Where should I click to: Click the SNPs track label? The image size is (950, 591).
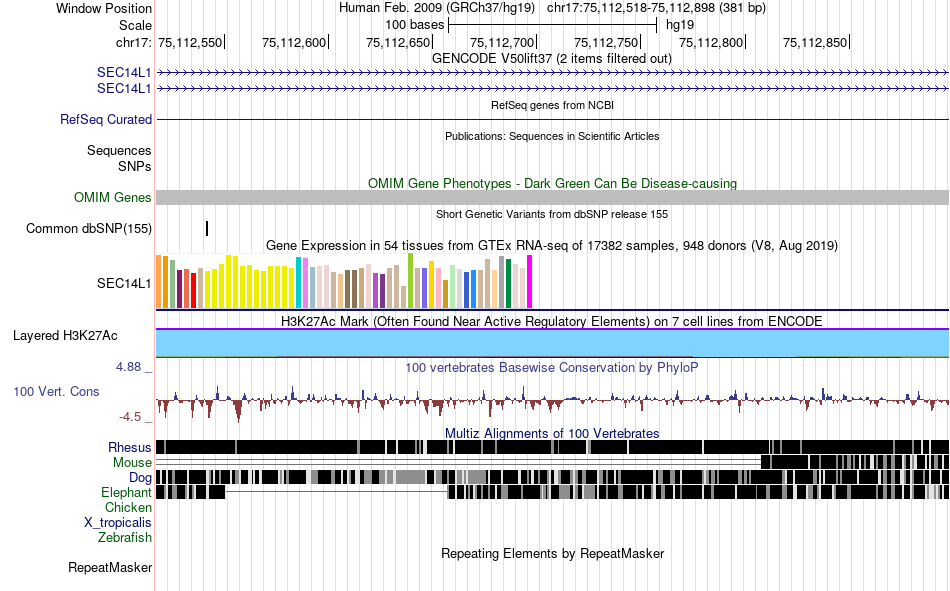(135, 166)
